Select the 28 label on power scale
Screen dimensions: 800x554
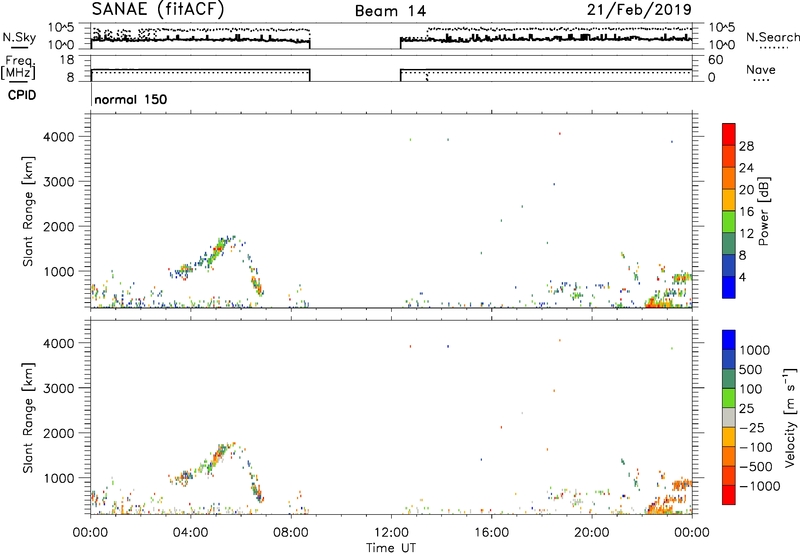pyautogui.click(x=746, y=146)
